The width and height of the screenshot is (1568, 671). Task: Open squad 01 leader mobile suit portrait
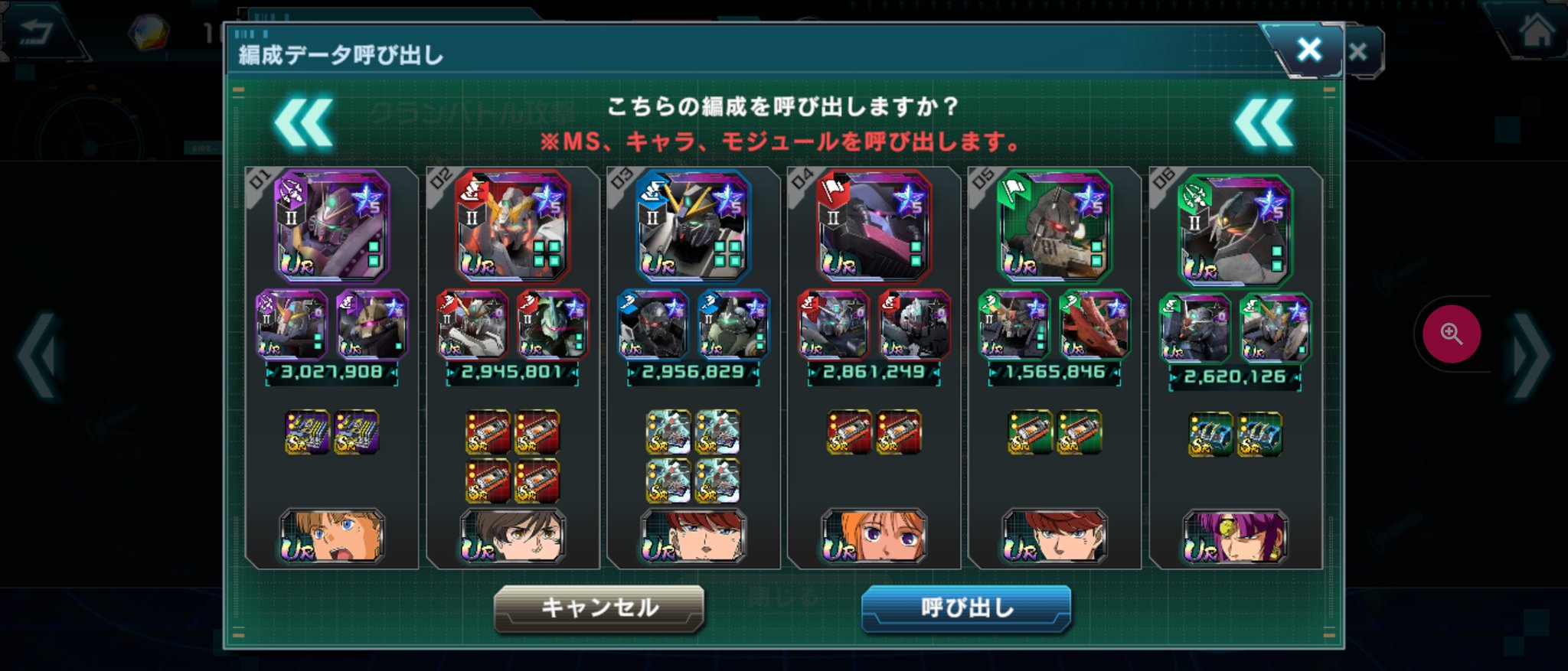coord(332,225)
